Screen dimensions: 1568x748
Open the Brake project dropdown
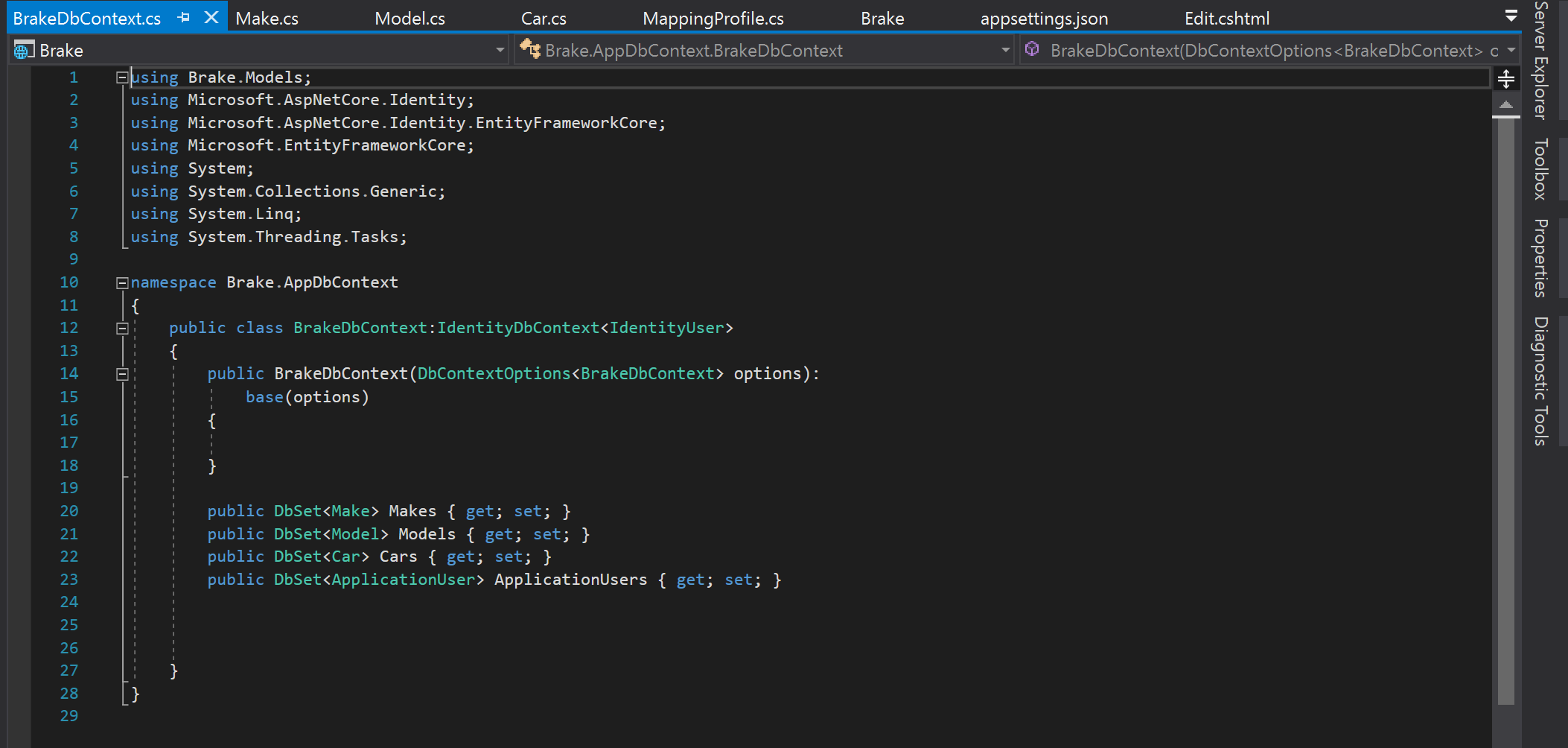500,50
